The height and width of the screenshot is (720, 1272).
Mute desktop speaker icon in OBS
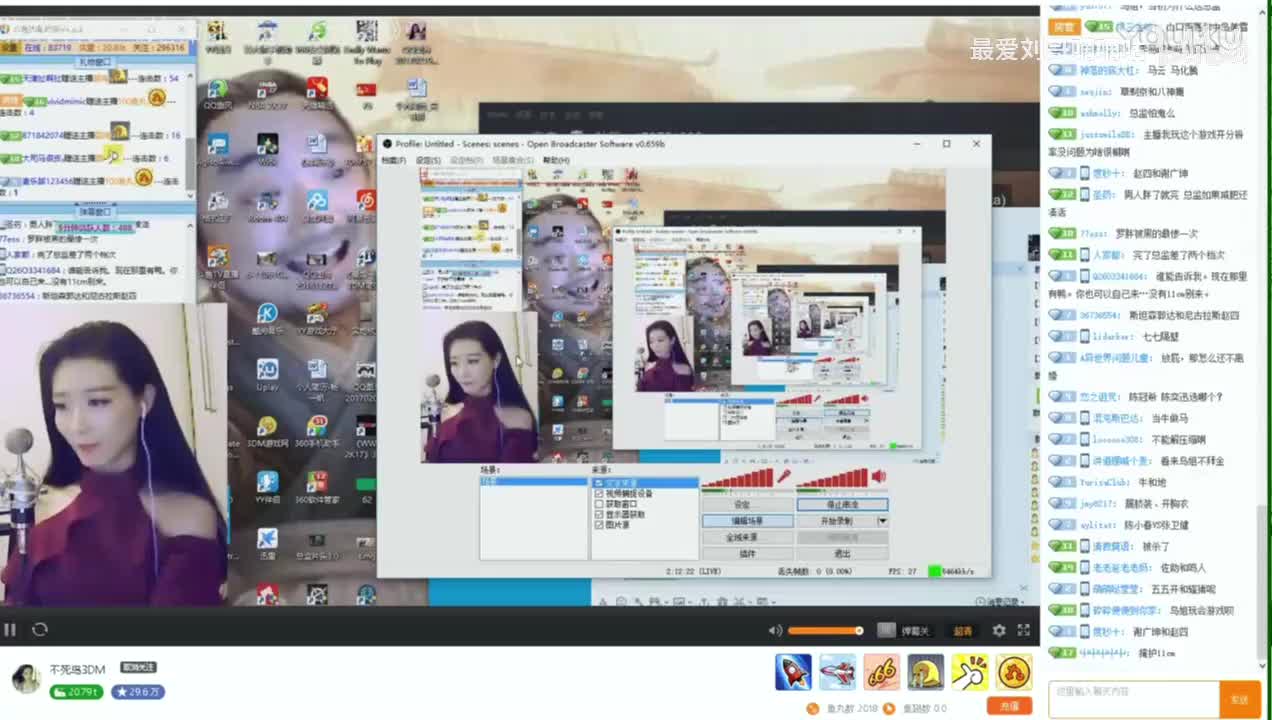pyautogui.click(x=878, y=477)
